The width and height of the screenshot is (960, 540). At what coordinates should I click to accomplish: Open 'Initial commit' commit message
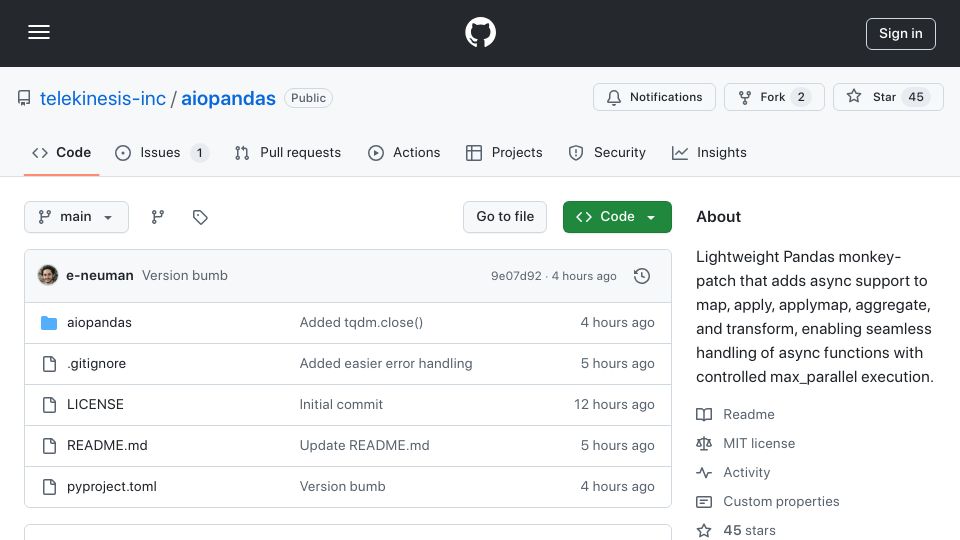(x=341, y=405)
